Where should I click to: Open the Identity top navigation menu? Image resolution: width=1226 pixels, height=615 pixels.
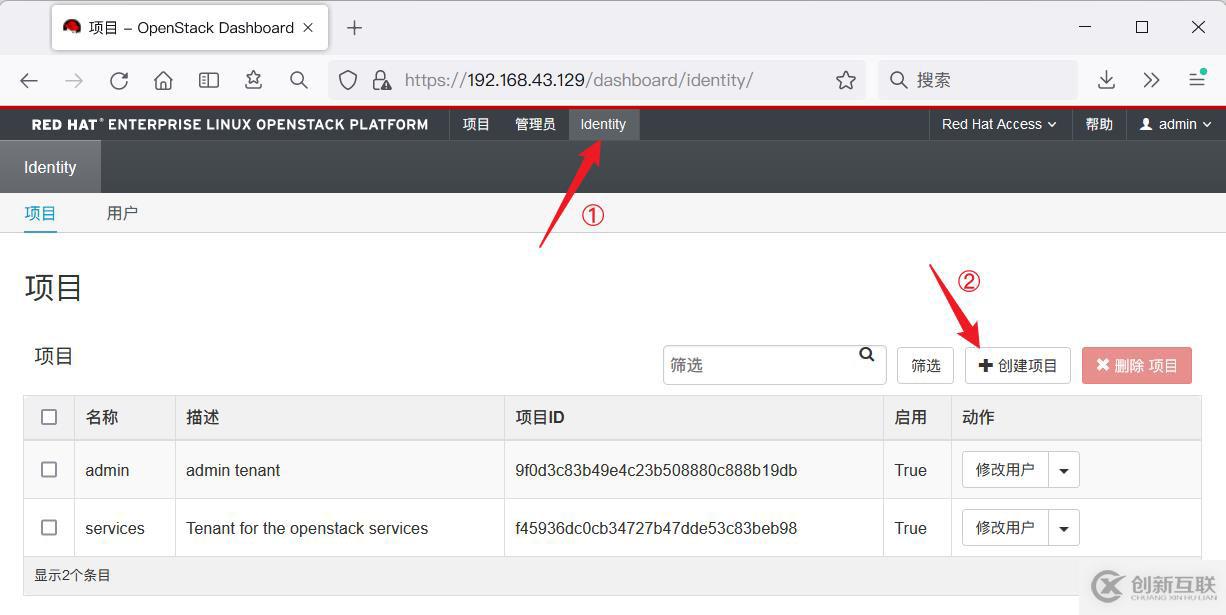click(603, 124)
